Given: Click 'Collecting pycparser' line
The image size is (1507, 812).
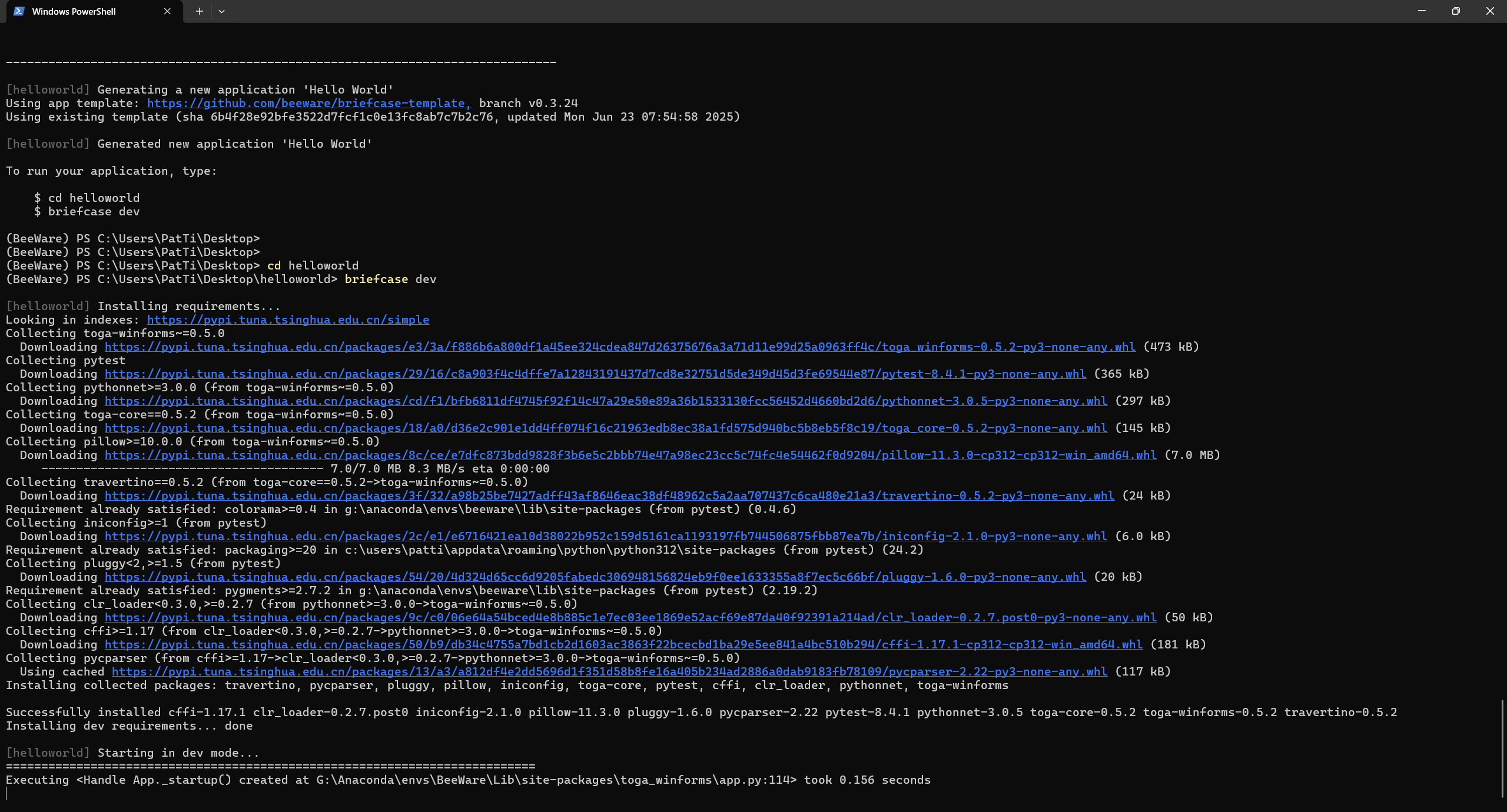Looking at the screenshot, I should pyautogui.click(x=373, y=658).
